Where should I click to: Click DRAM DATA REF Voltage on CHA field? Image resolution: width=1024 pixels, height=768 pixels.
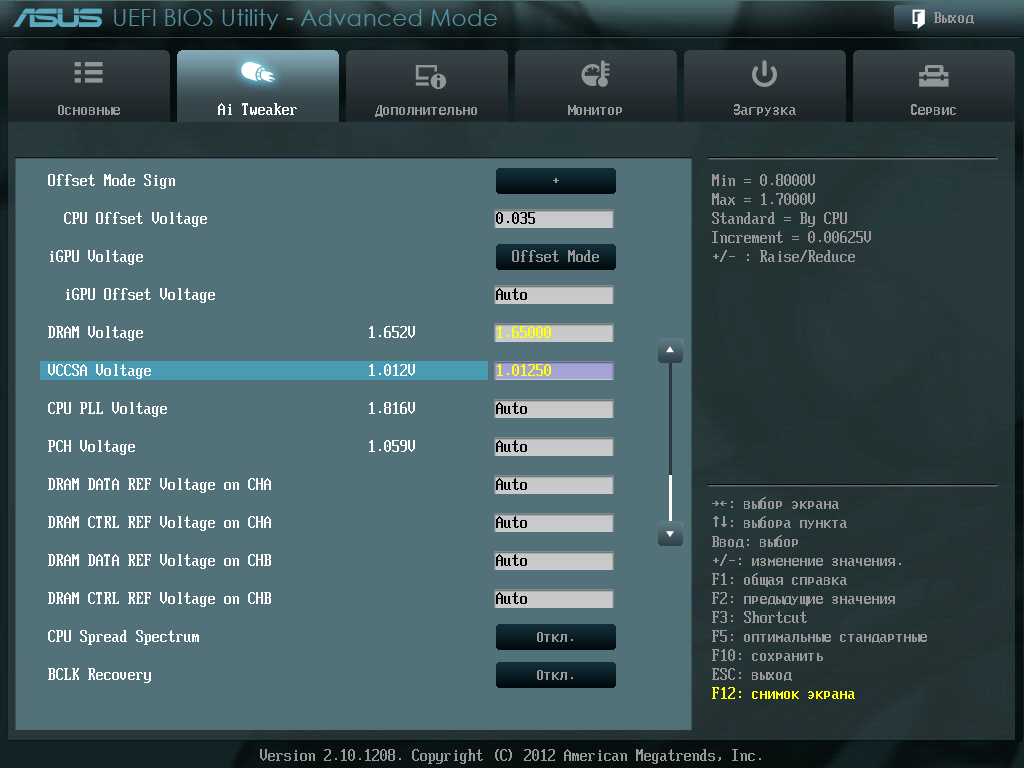click(x=554, y=485)
